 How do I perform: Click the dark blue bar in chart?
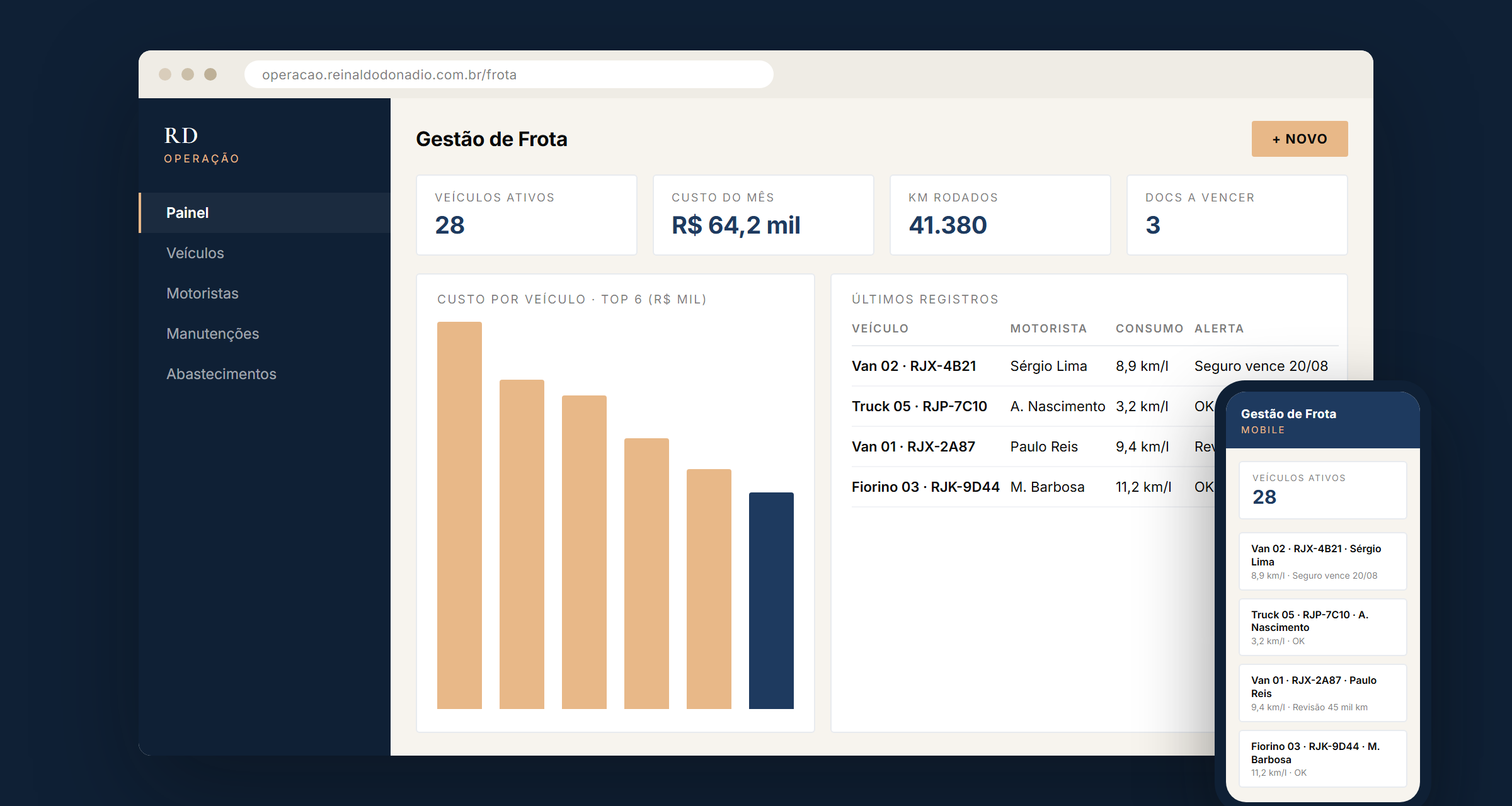[x=771, y=601]
